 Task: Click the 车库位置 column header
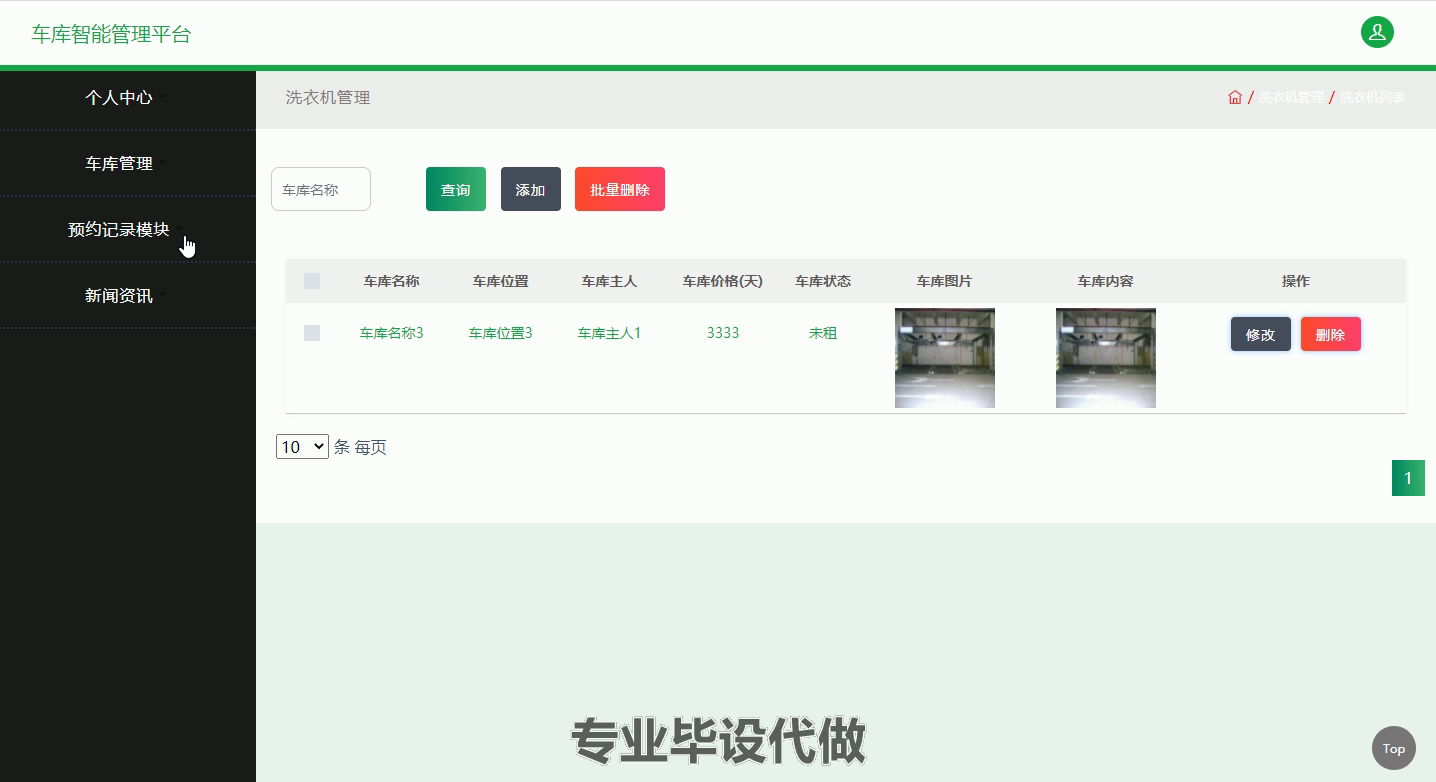click(501, 281)
